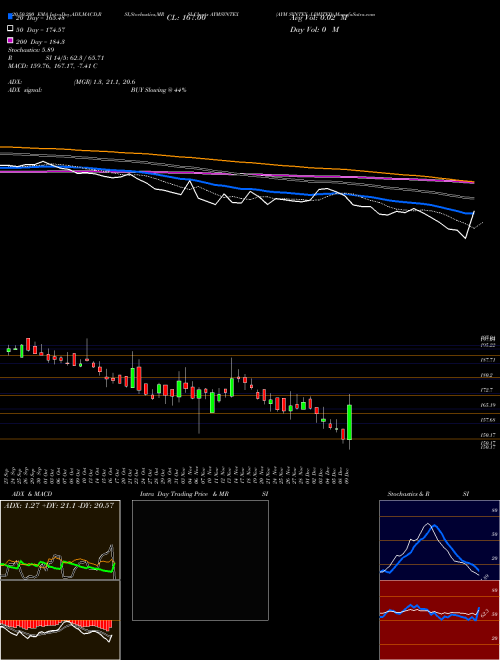500x660 pixels.
Task: Click the 'Day Vol: 0 M' text
Action: click(314, 29)
